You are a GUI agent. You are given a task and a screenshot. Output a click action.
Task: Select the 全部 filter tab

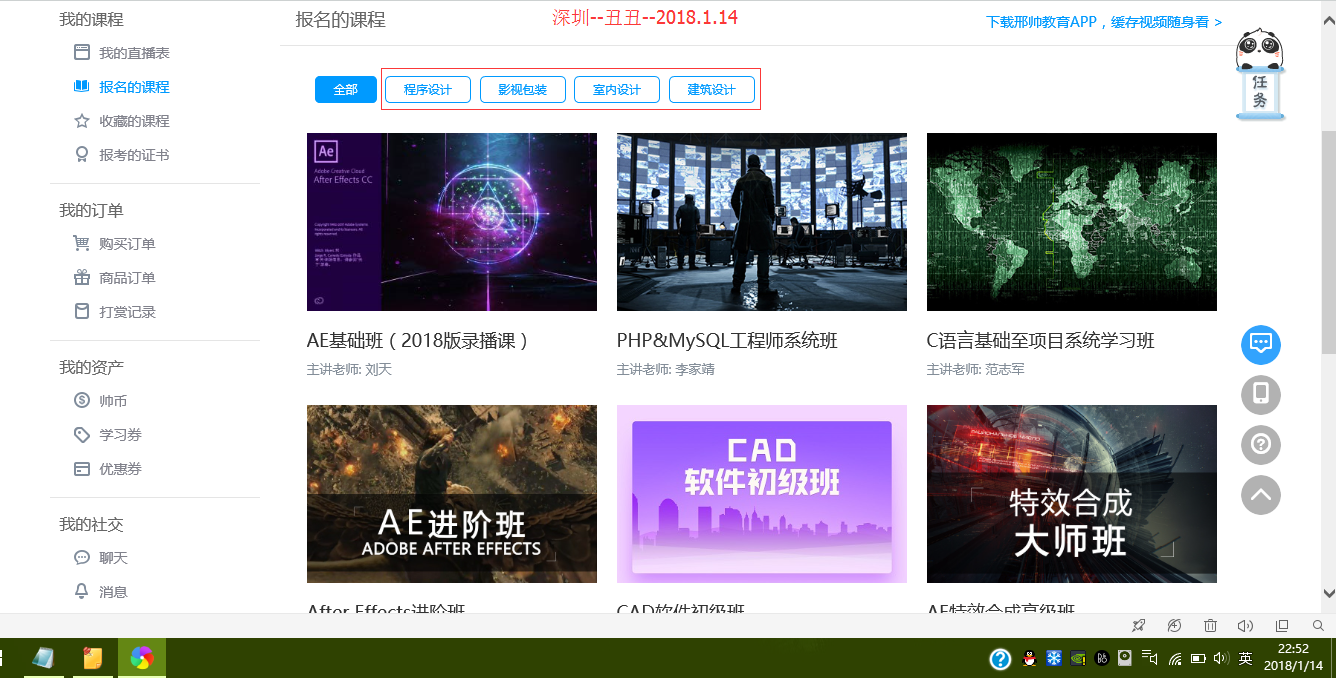pos(345,90)
